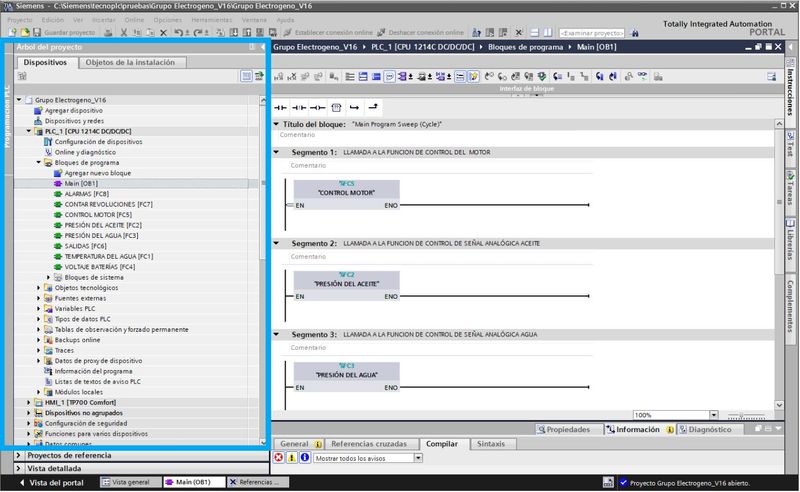Image resolution: width=800 pixels, height=492 pixels.
Task: Expand the Variables PLC folder
Action: coord(38,309)
